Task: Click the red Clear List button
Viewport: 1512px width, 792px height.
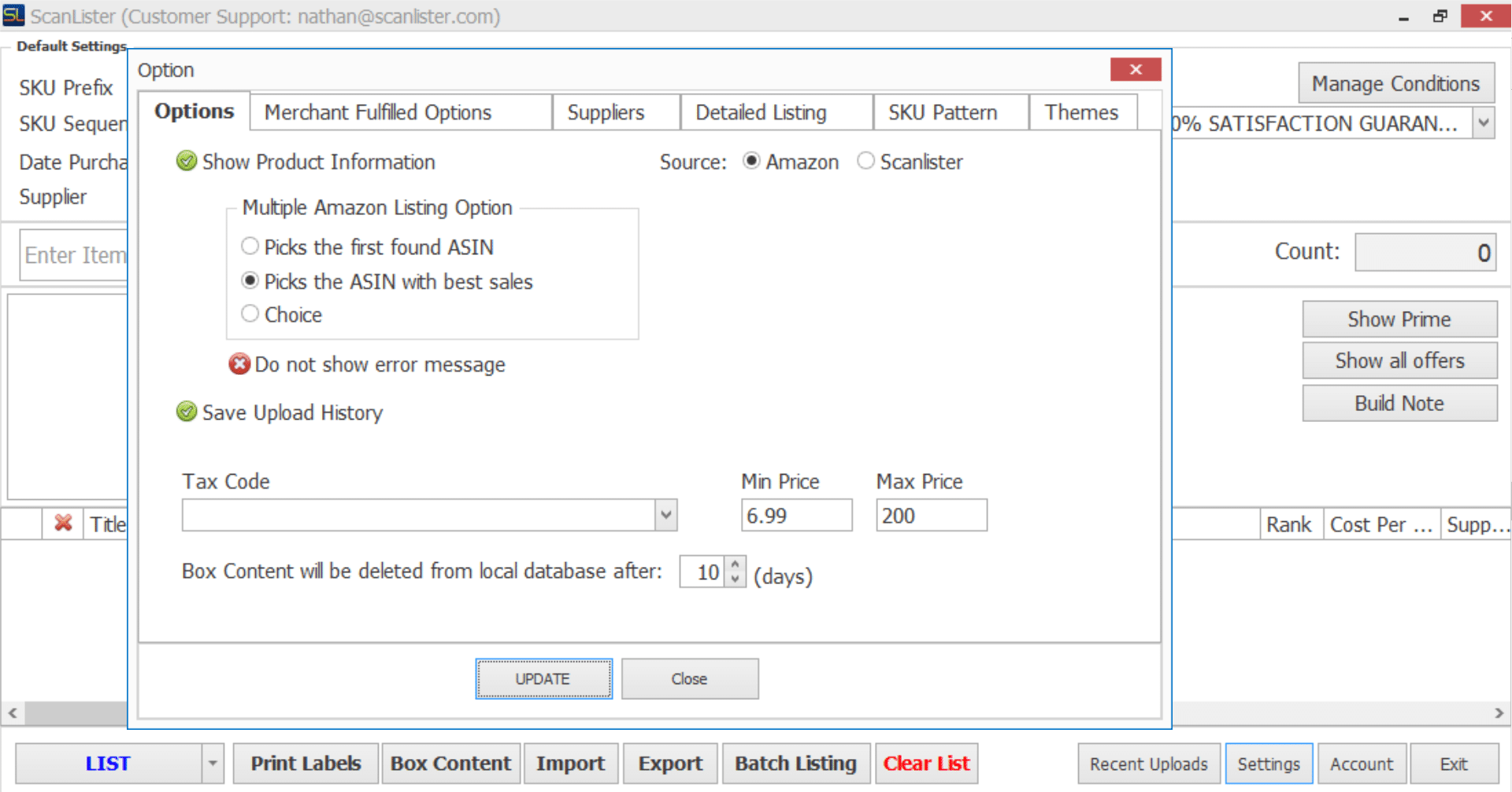Action: (926, 764)
